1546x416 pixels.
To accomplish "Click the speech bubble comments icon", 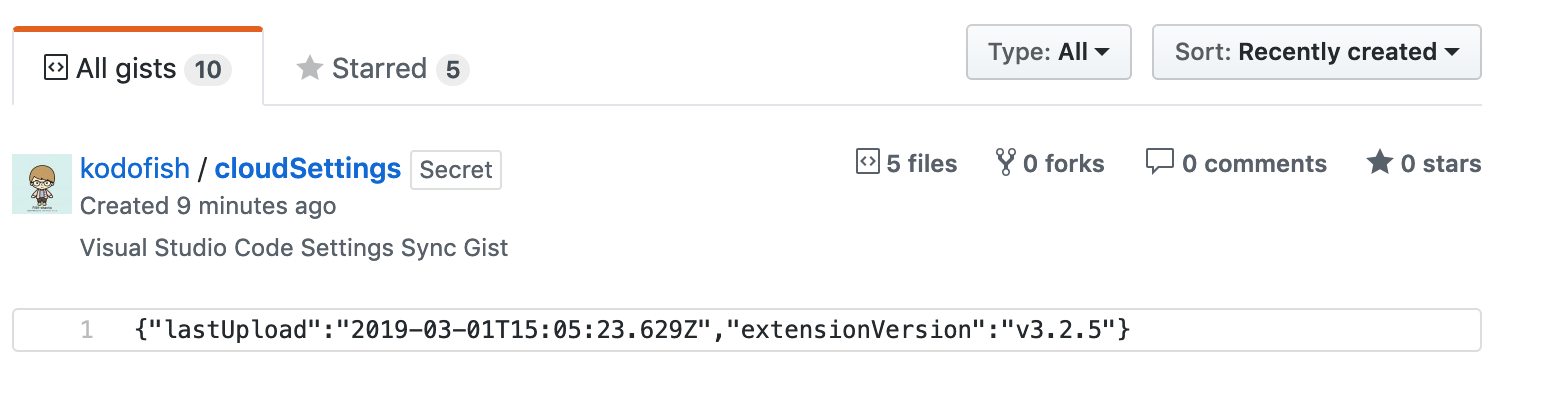I will point(1159,163).
